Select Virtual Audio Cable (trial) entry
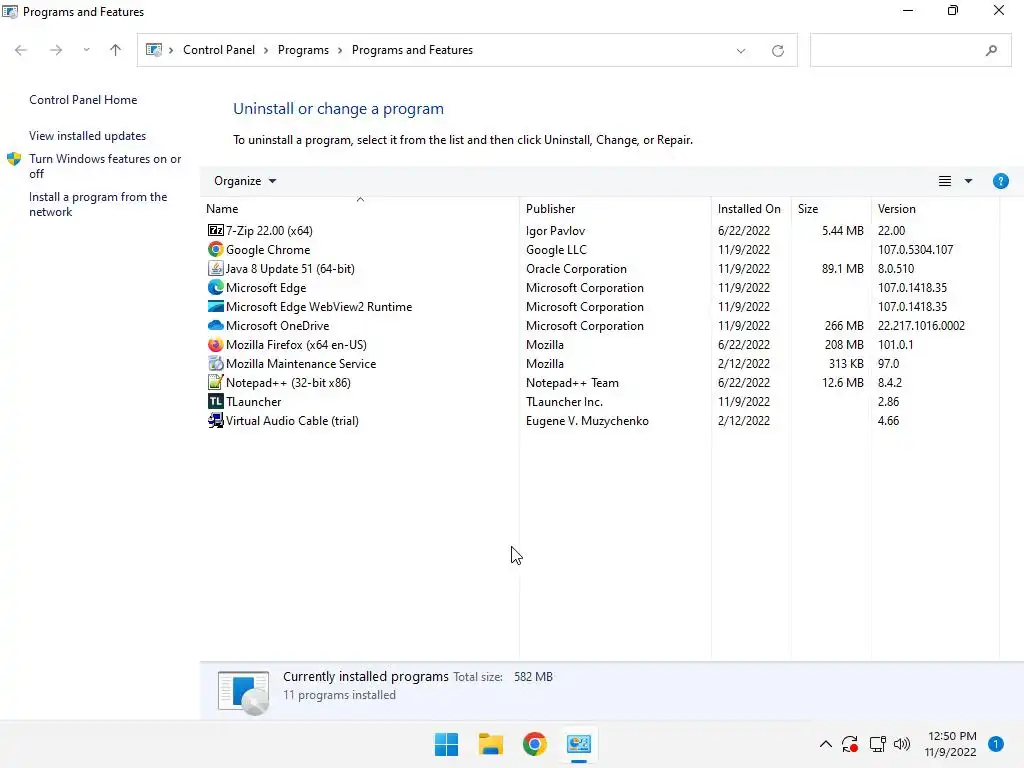This screenshot has width=1024, height=768. coord(292,421)
